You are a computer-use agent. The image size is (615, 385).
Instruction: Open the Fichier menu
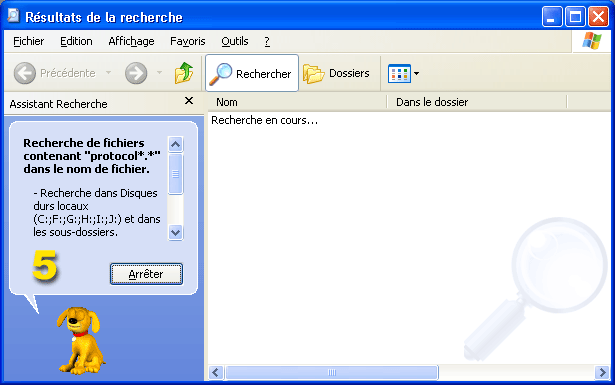[29, 41]
